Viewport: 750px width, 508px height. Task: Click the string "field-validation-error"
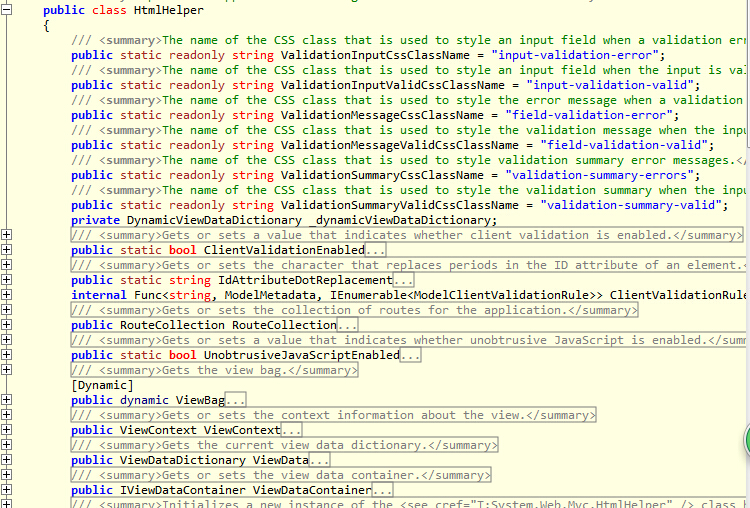[x=589, y=115]
